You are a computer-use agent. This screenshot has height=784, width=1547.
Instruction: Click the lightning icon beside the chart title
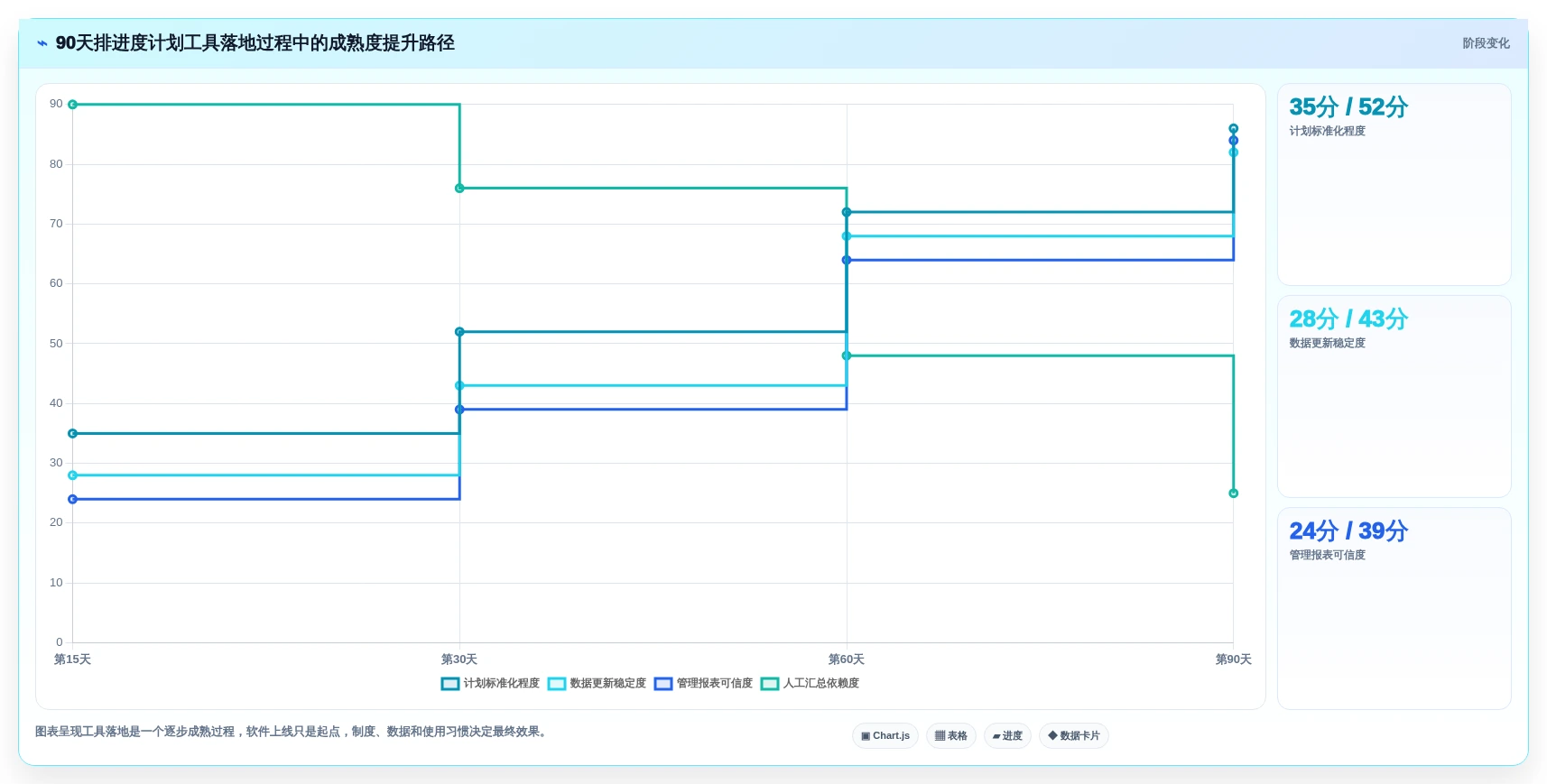point(42,43)
